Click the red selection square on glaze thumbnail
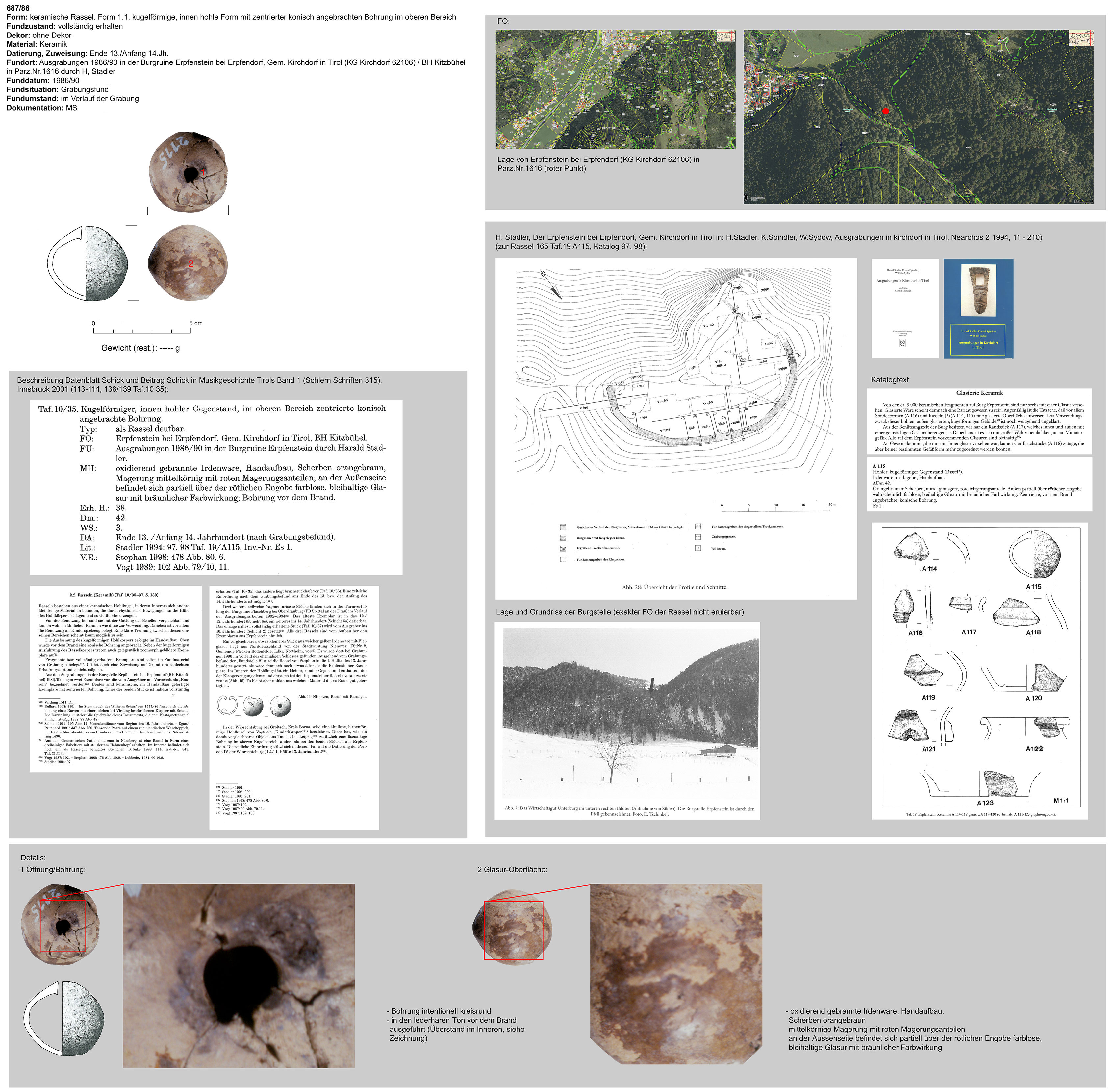The height and width of the screenshot is (1092, 1115). point(513,930)
